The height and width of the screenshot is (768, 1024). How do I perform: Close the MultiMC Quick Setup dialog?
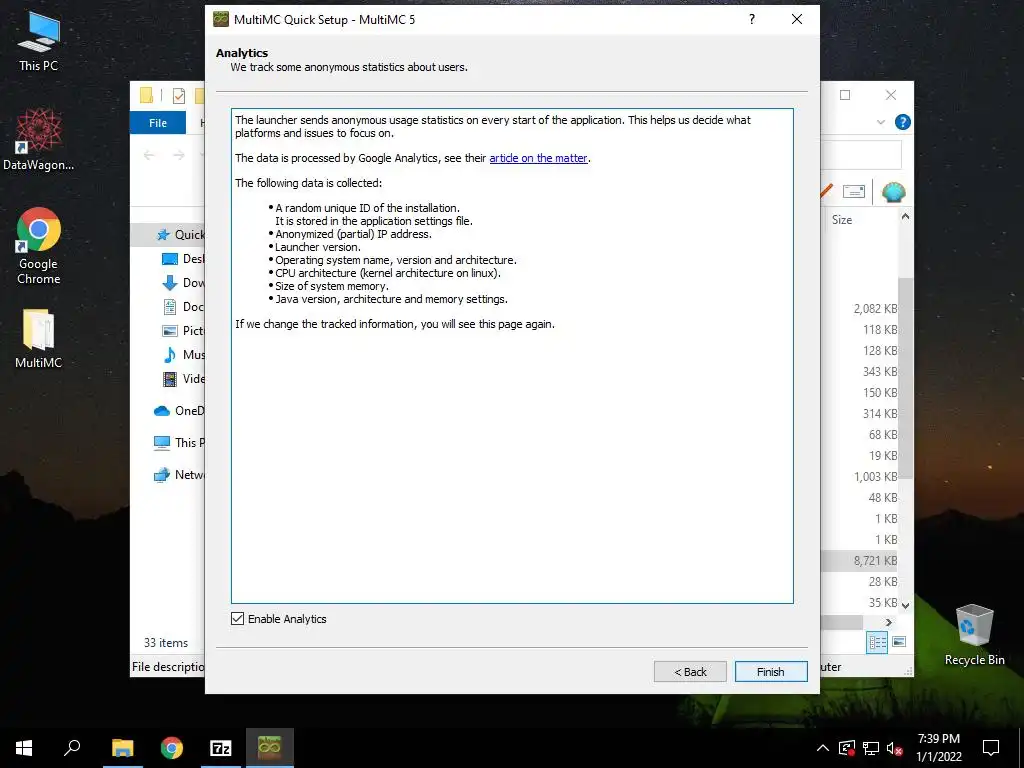point(797,20)
